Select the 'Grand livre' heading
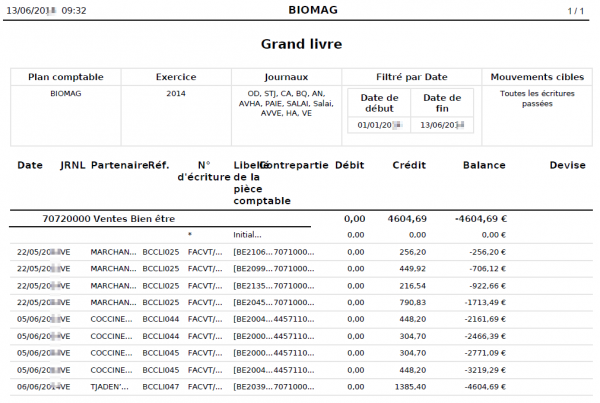Image resolution: width=600 pixels, height=403 pixels. [x=302, y=44]
